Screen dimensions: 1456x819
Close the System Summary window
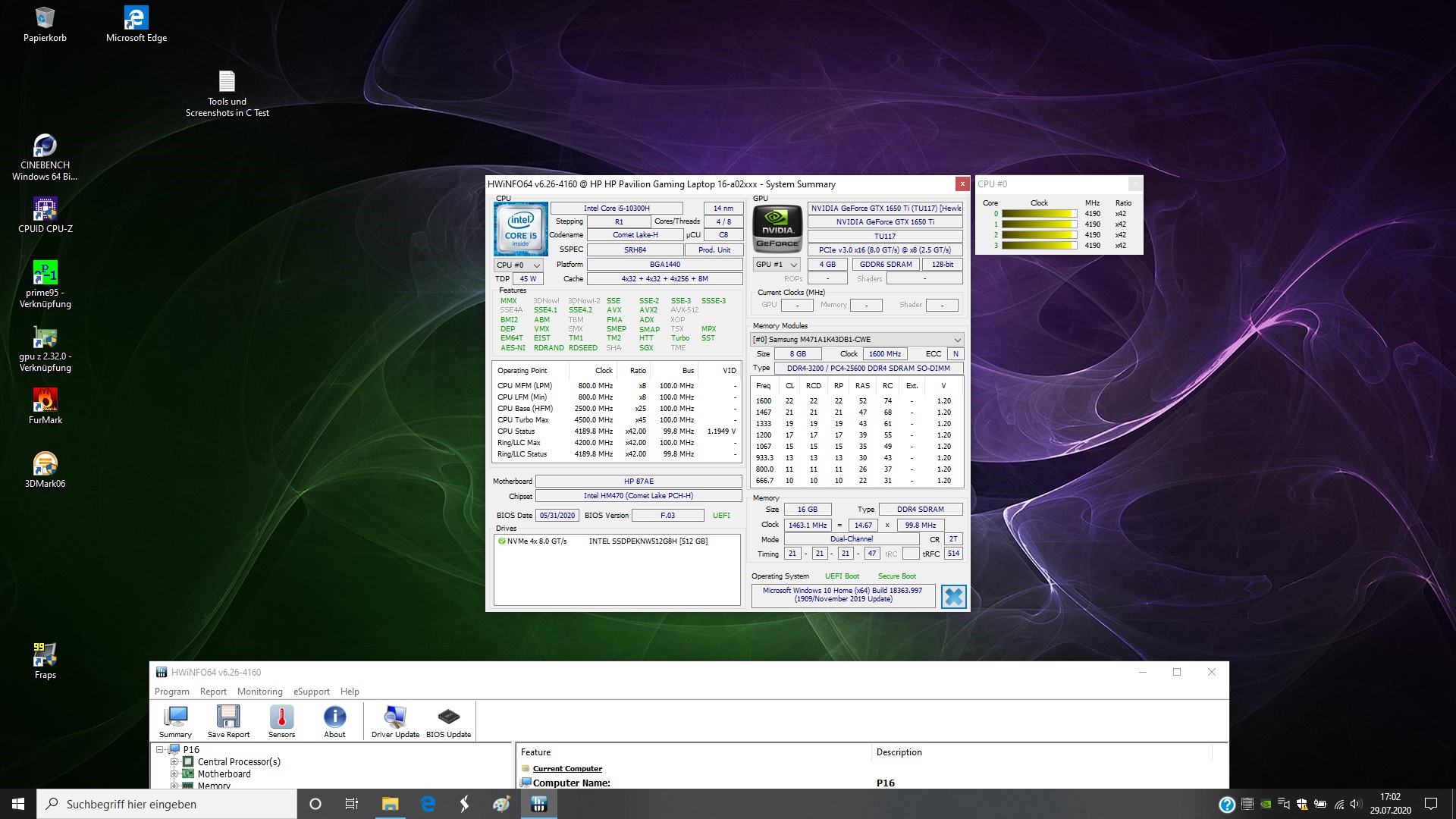coord(962,184)
